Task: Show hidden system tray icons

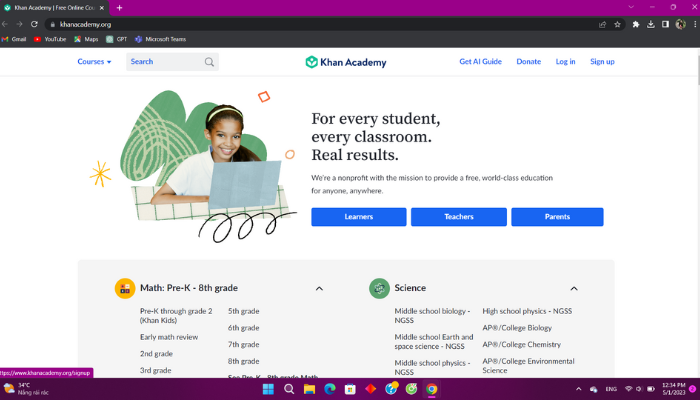Action: click(x=579, y=389)
